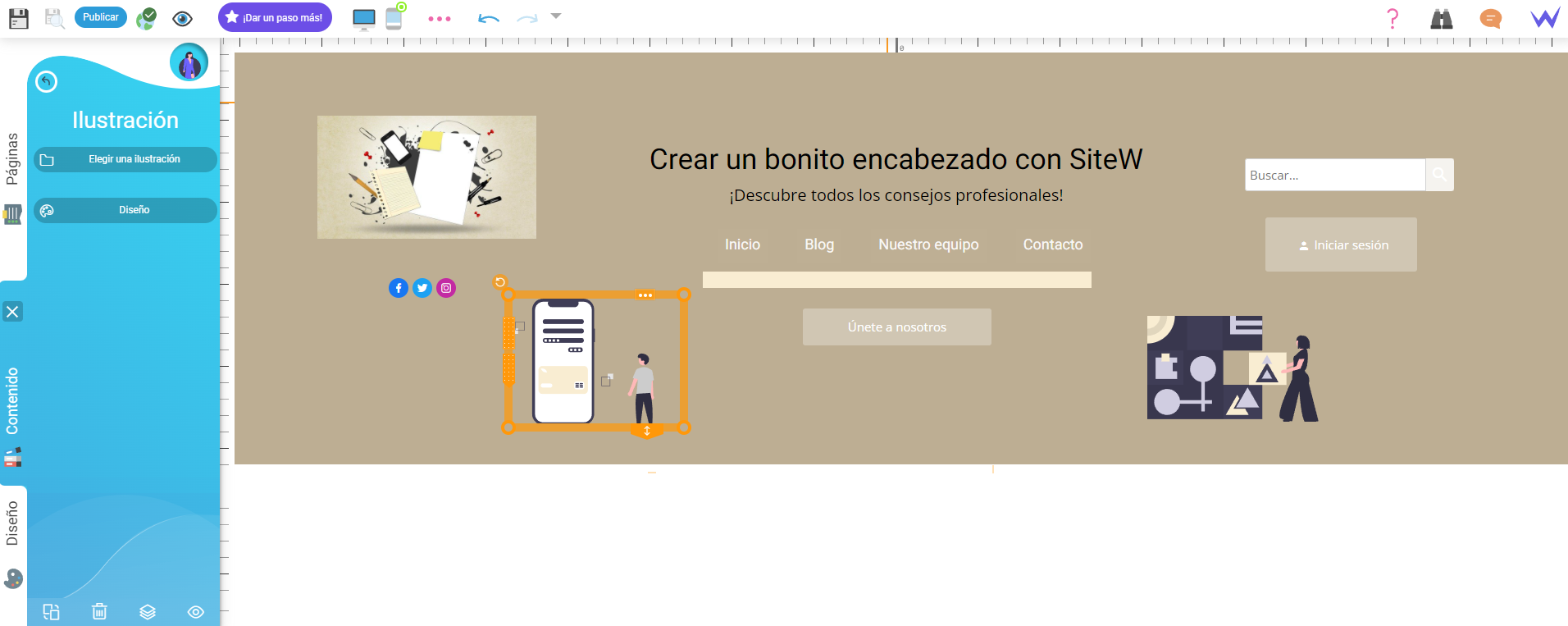Screen dimensions: 1568x626
Task: Click the back arrow in Ilustración panel
Action: (47, 81)
